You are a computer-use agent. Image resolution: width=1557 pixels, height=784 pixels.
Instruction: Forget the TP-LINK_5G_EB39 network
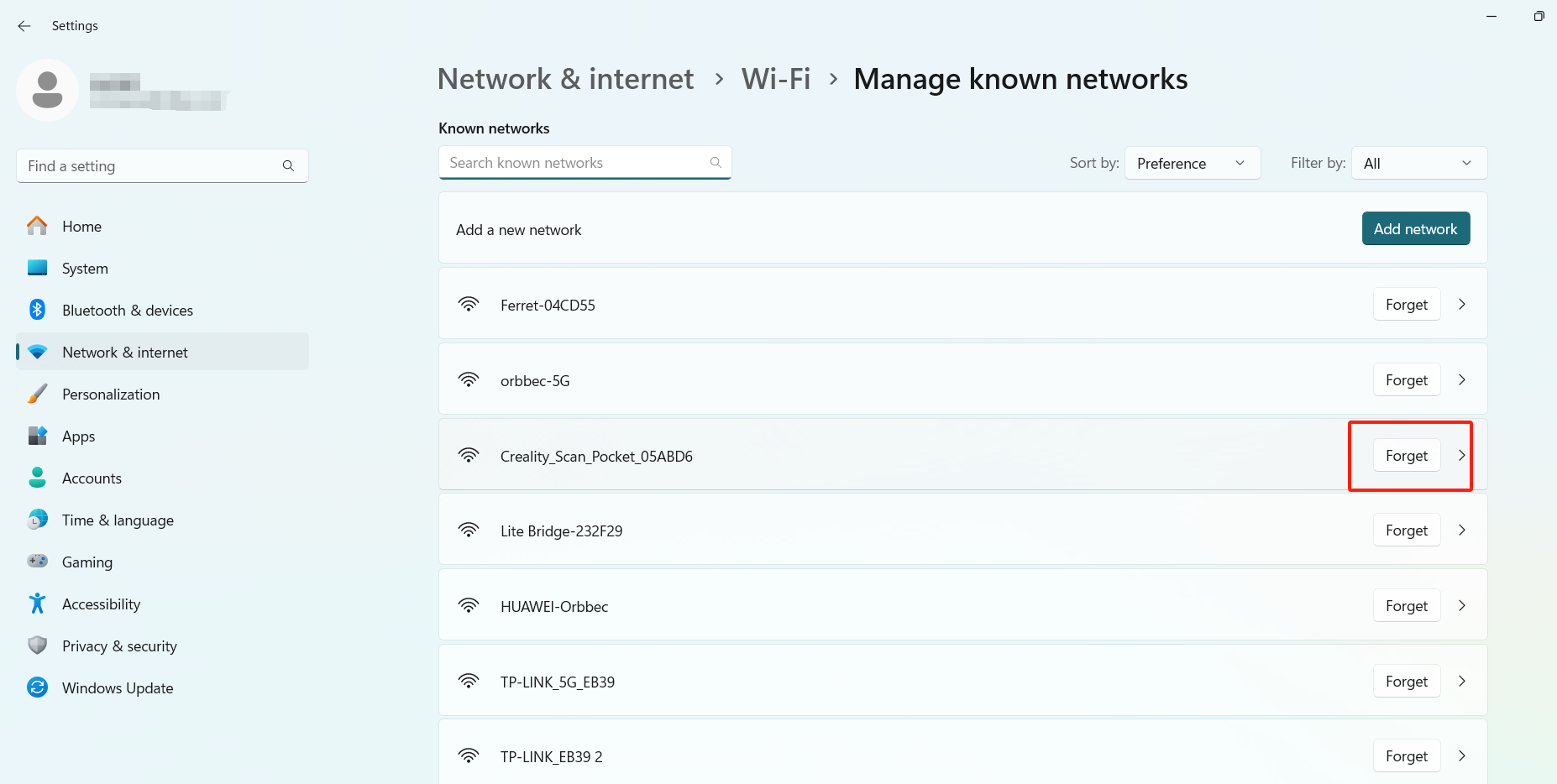click(1407, 682)
